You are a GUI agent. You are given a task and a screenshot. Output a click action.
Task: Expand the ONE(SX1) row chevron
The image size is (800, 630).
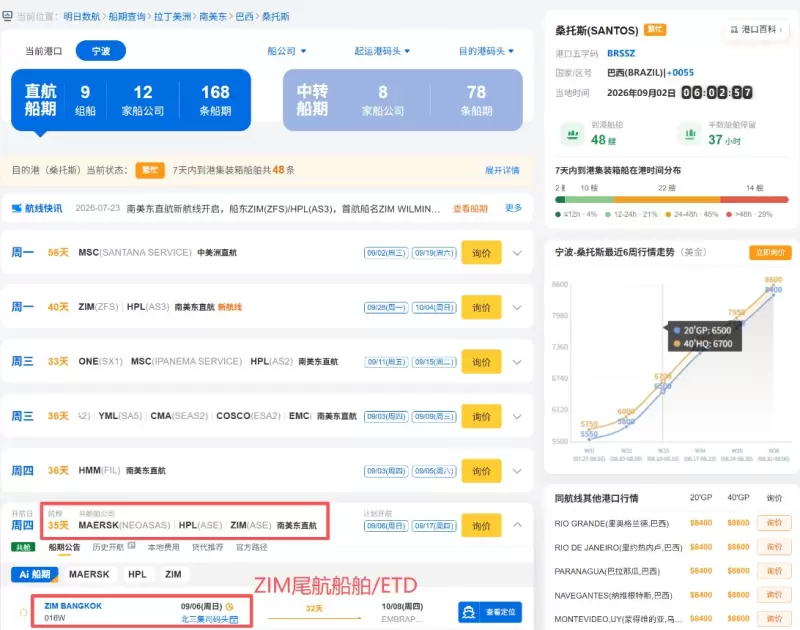pos(517,362)
